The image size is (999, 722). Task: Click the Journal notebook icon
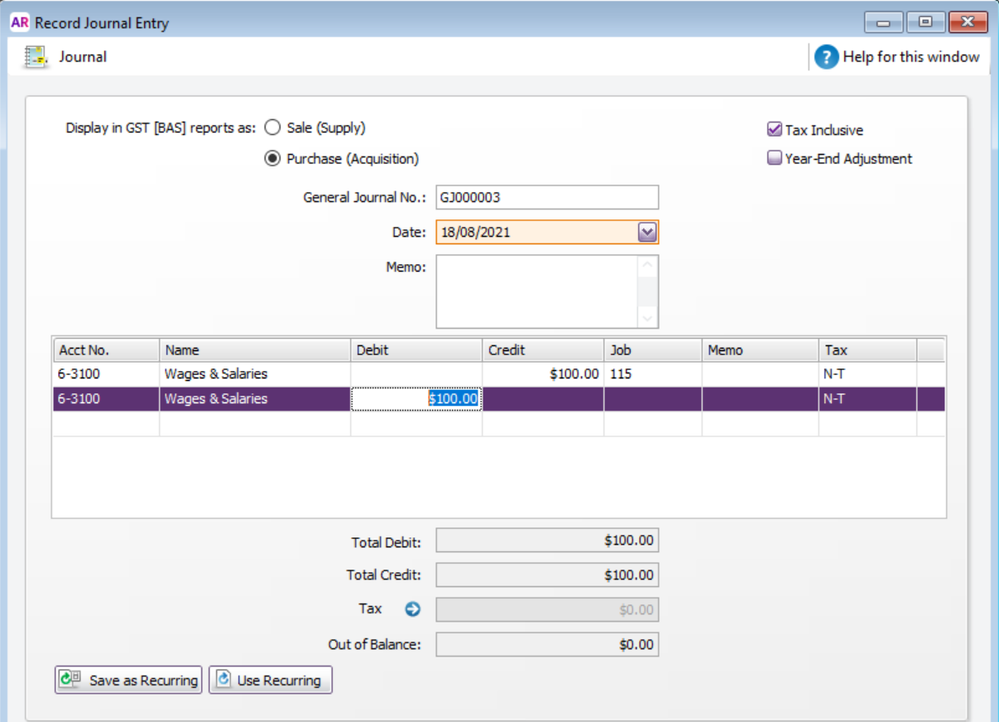pyautogui.click(x=36, y=57)
